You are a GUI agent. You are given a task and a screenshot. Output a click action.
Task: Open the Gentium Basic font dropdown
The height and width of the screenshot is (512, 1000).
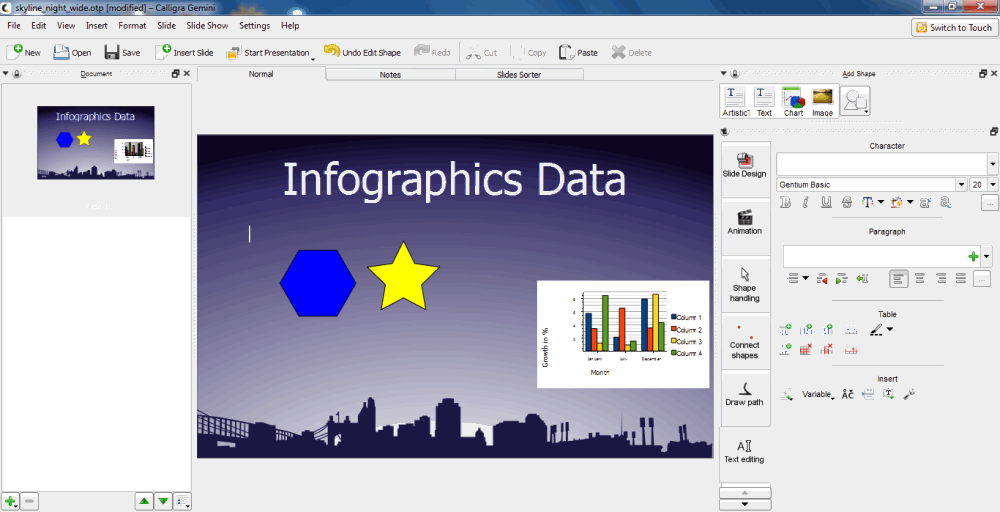[x=961, y=185]
